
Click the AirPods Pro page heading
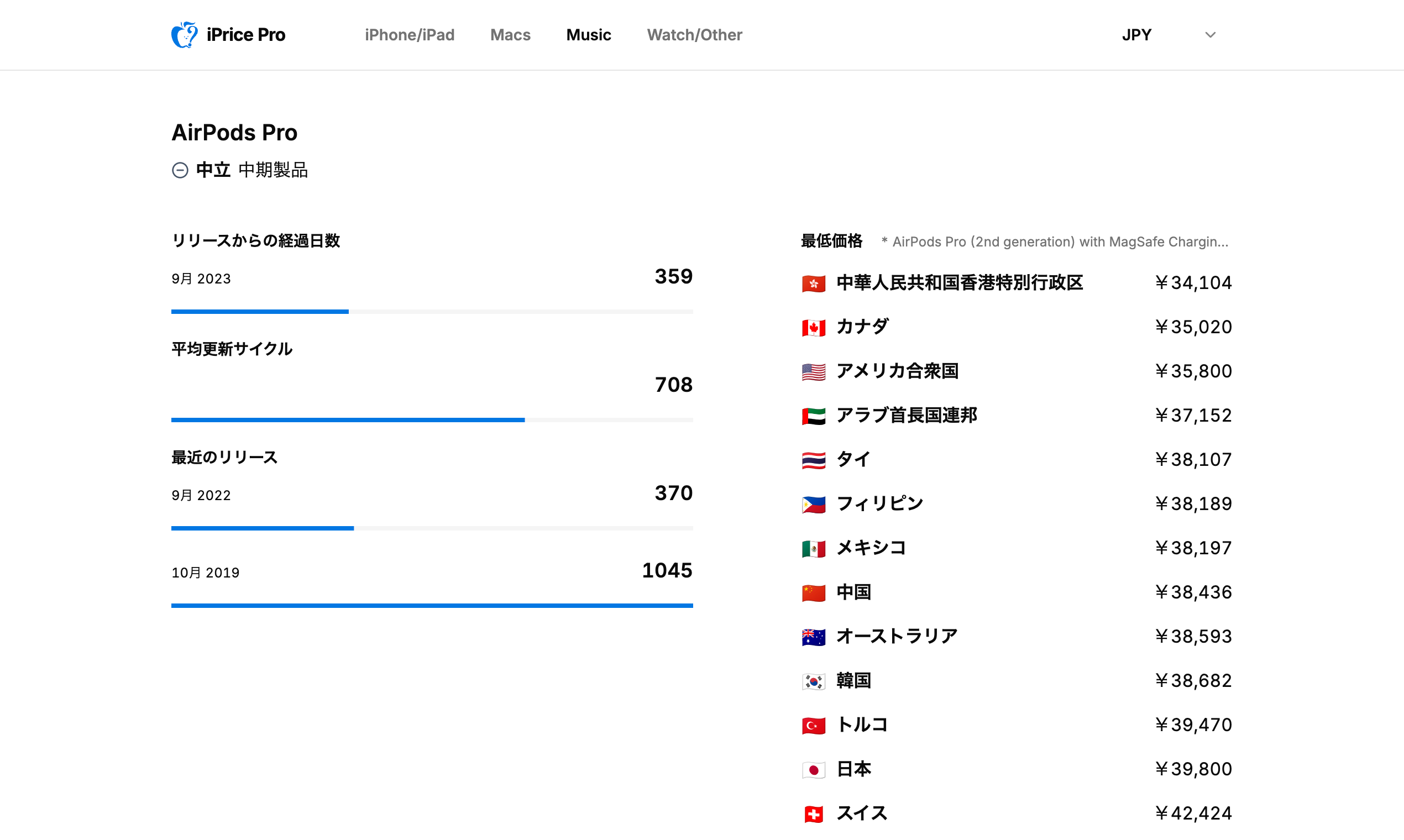point(234,133)
